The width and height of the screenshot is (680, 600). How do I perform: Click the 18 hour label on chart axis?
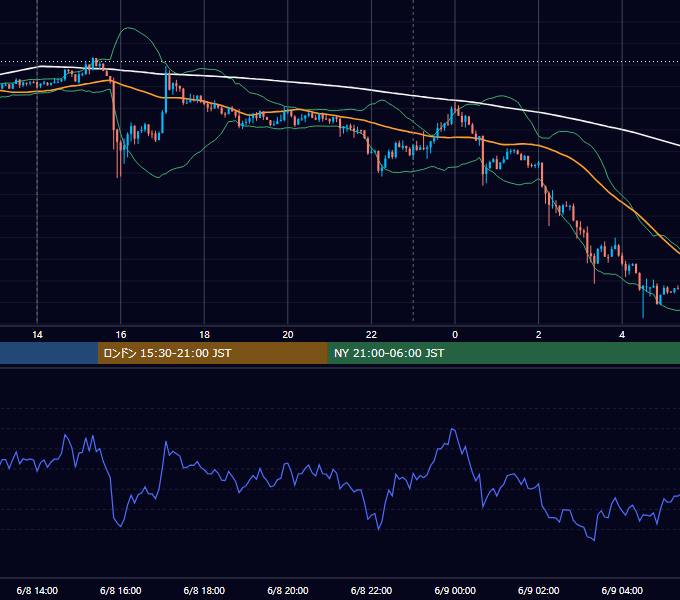(x=204, y=335)
